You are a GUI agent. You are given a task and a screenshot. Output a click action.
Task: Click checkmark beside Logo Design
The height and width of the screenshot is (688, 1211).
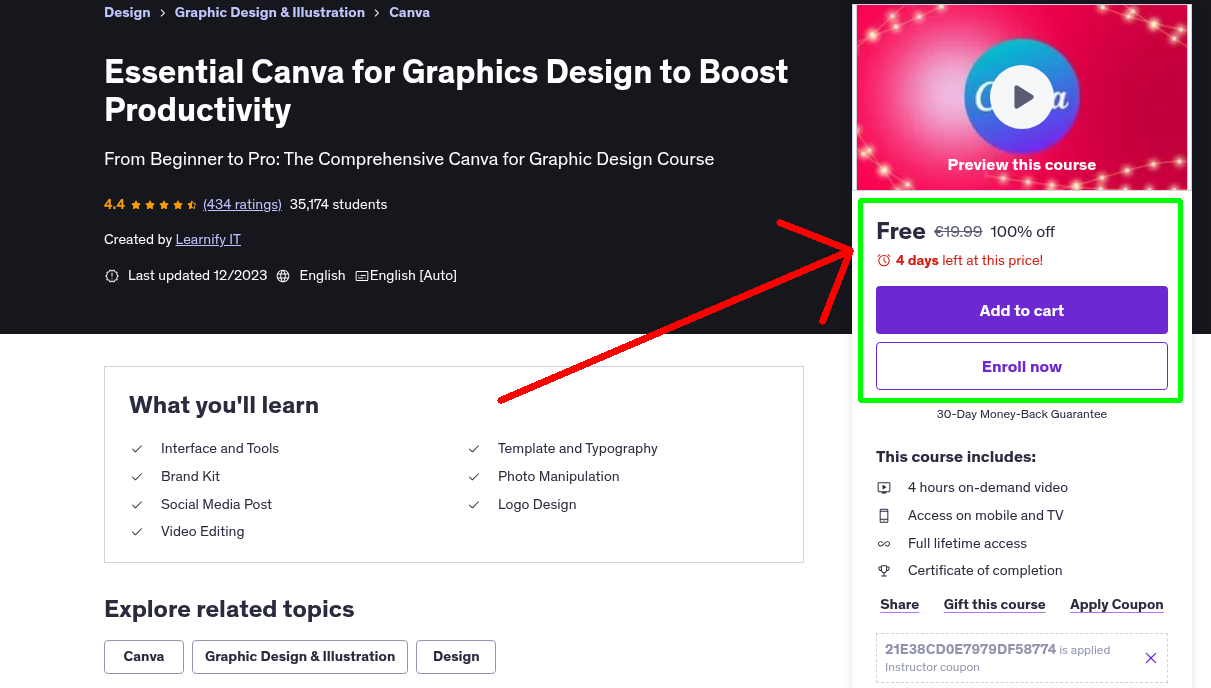(474, 505)
